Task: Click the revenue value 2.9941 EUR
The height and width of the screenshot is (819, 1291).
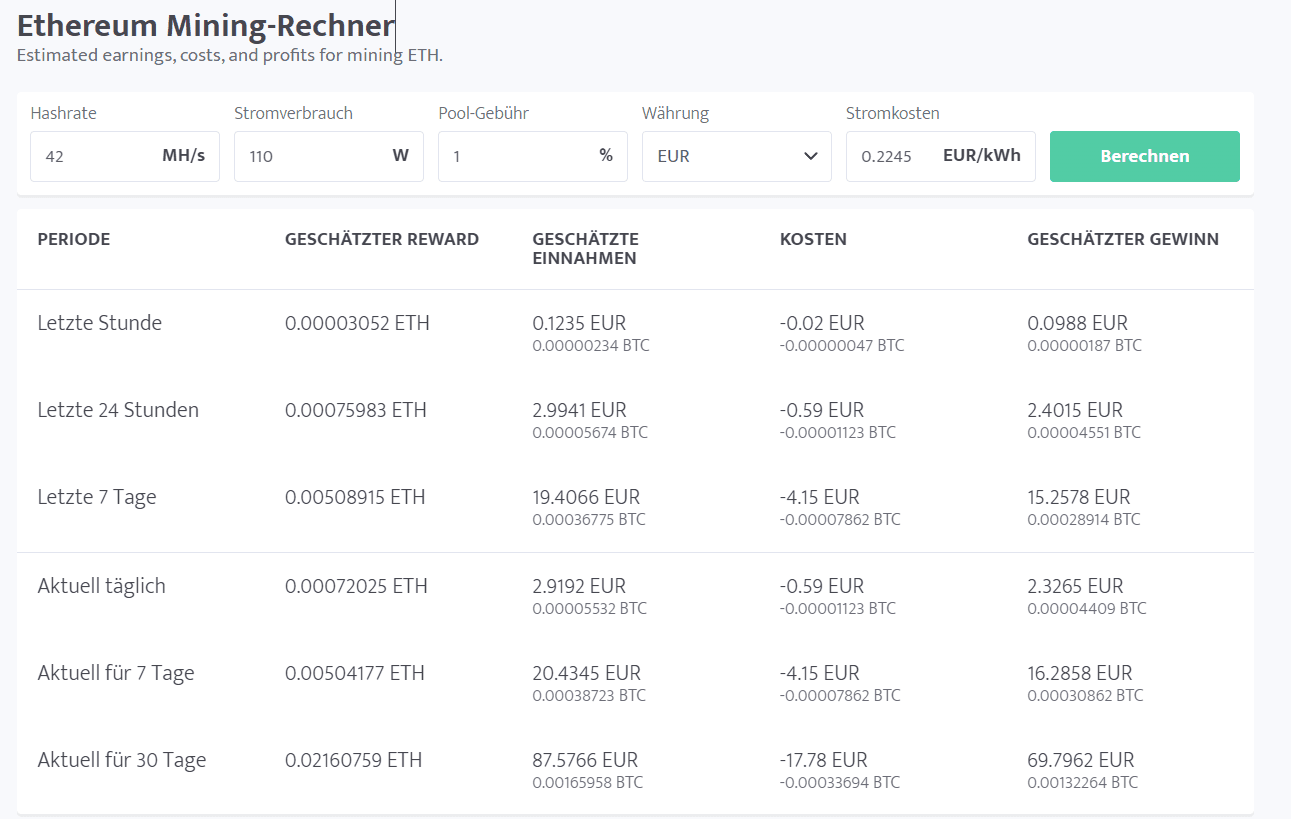Action: point(580,410)
